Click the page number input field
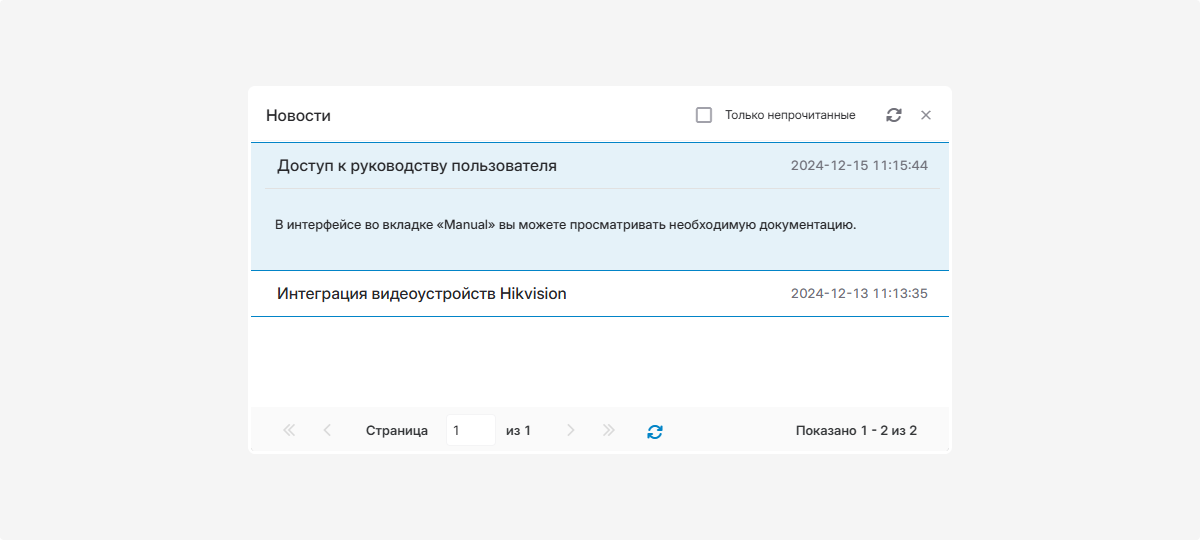This screenshot has width=1200, height=540. (470, 430)
